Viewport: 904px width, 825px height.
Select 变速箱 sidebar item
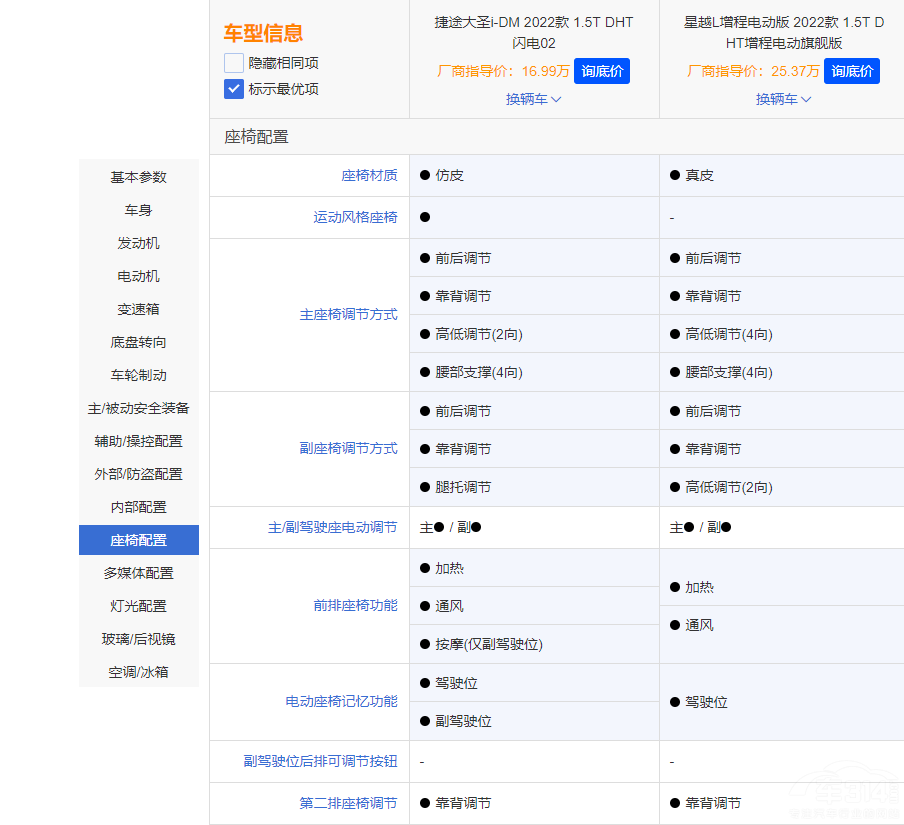click(139, 309)
